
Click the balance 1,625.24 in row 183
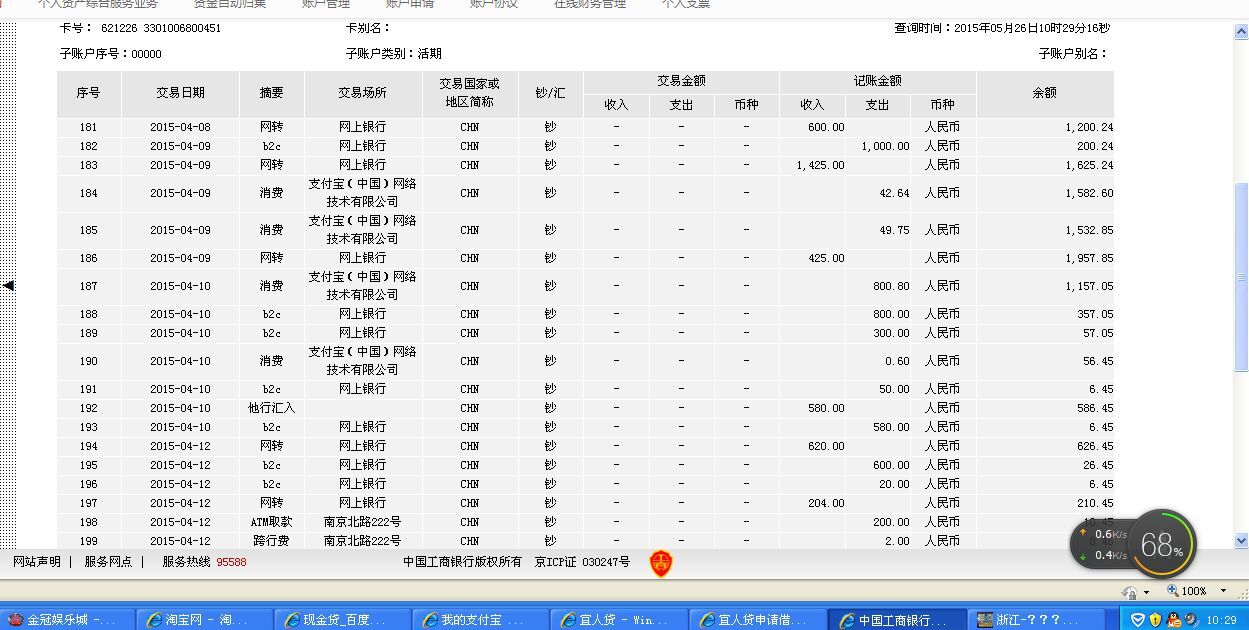1089,165
